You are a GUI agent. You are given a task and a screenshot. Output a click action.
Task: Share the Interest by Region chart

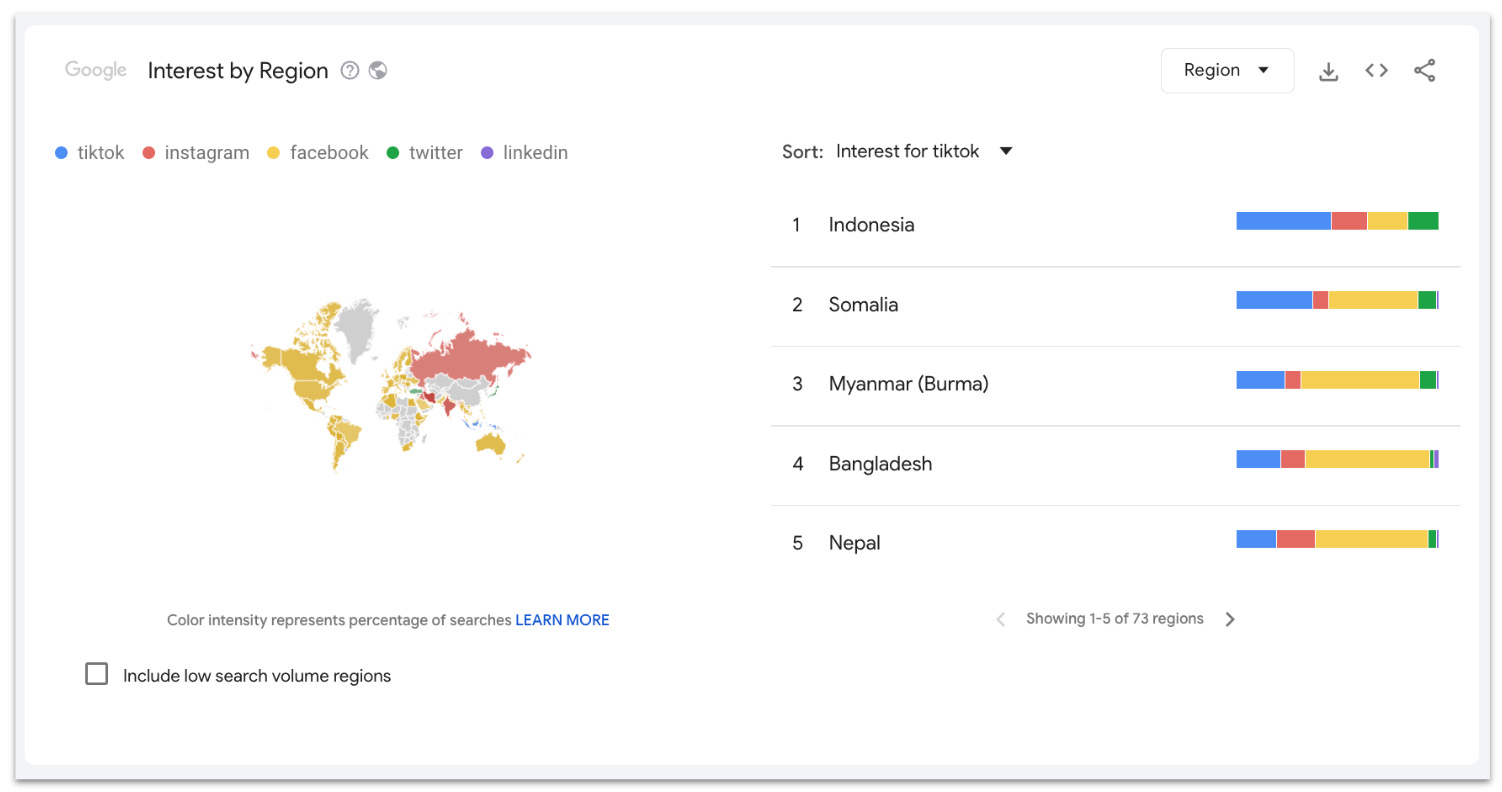[x=1425, y=71]
